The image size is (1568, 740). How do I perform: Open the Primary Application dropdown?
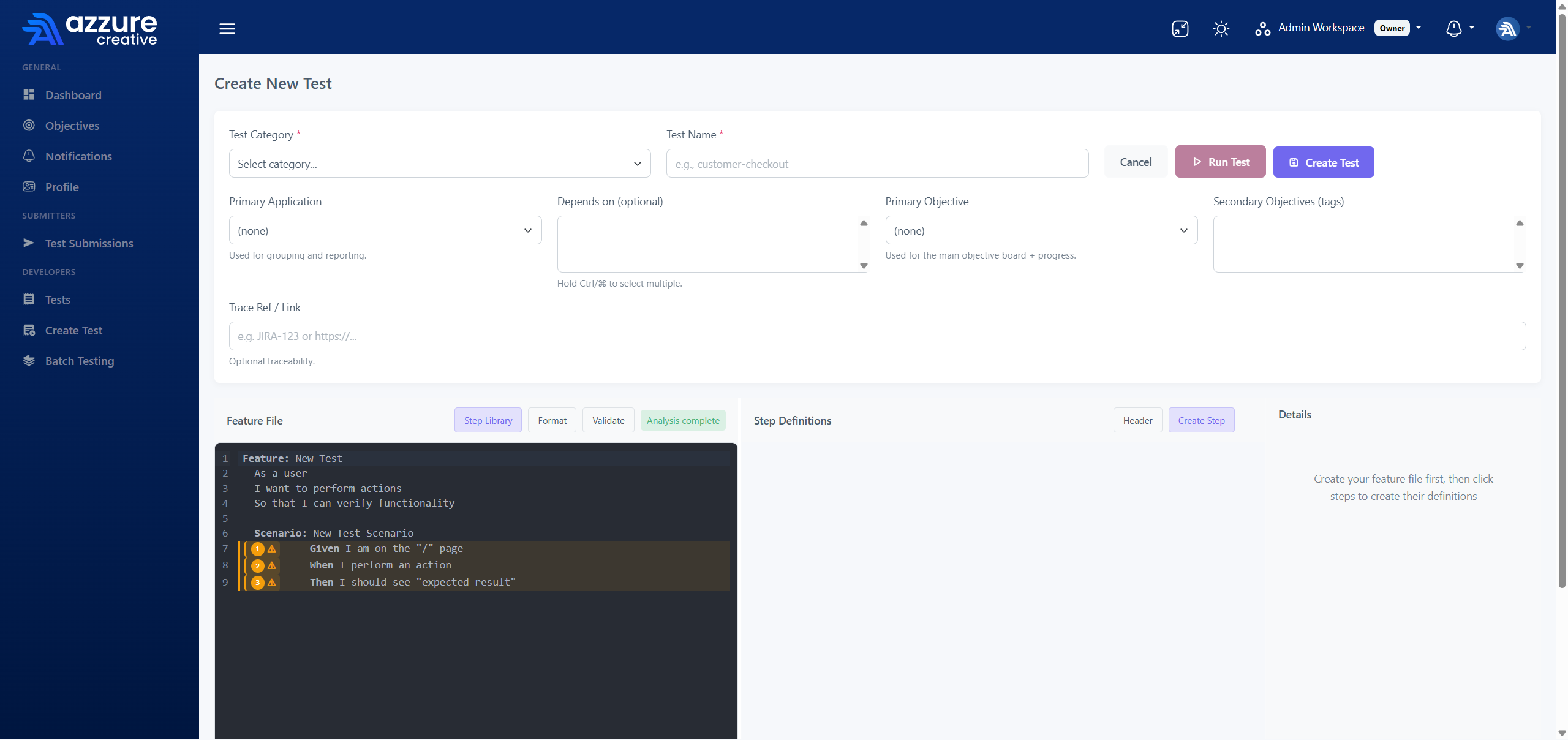[384, 230]
